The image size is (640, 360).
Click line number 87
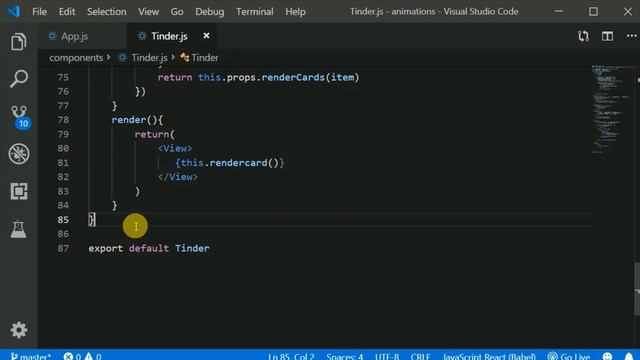[63, 248]
